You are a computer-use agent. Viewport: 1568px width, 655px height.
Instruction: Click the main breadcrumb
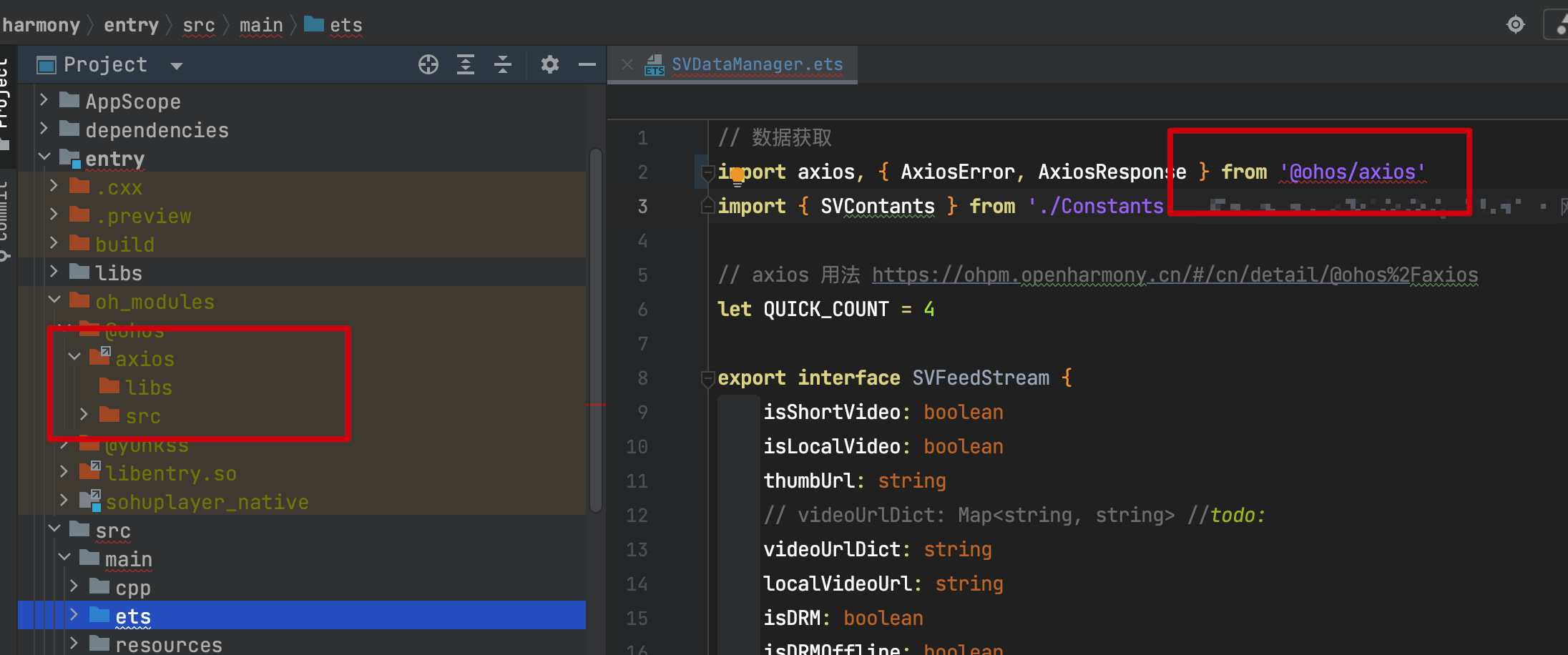[261, 25]
